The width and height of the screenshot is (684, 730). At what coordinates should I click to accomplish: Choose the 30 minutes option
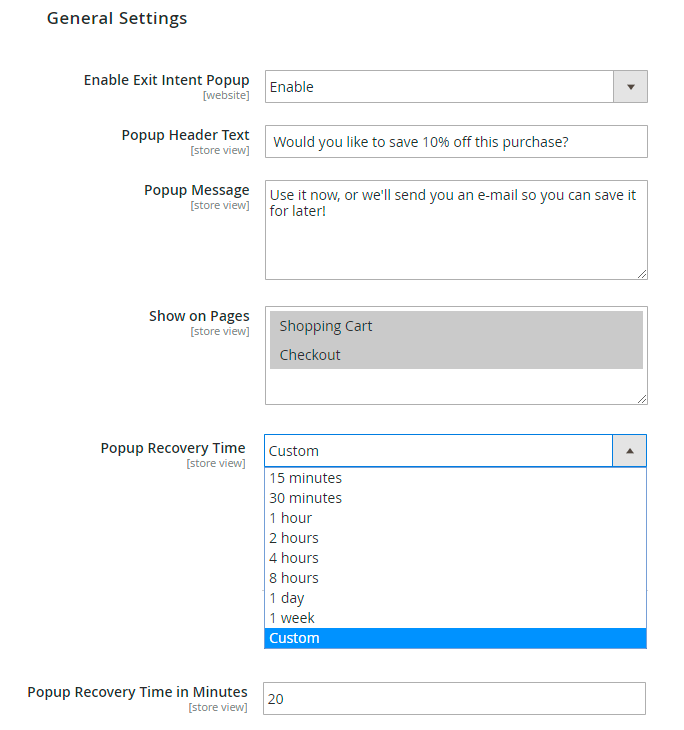click(306, 498)
